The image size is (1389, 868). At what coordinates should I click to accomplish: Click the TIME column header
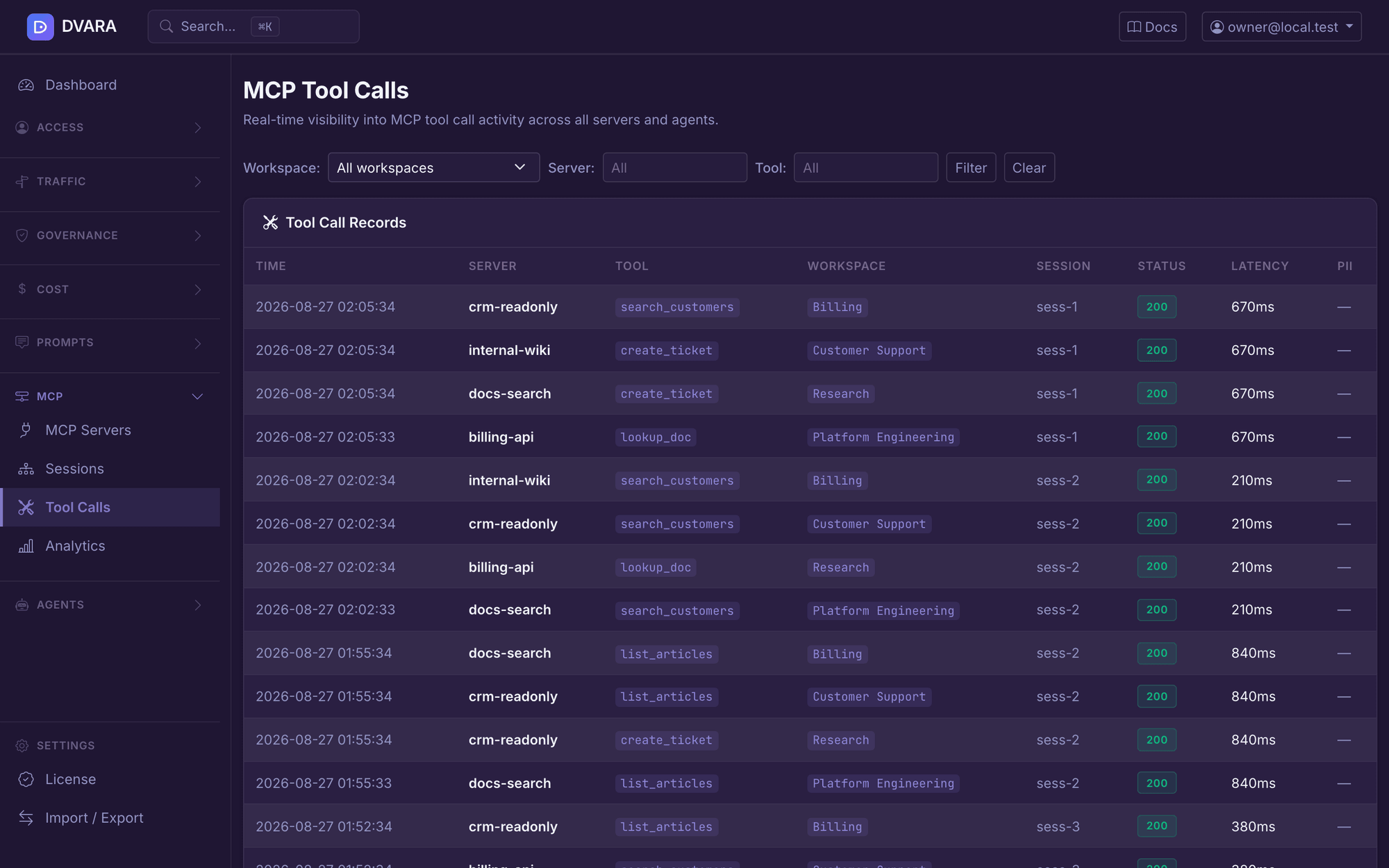click(x=271, y=266)
